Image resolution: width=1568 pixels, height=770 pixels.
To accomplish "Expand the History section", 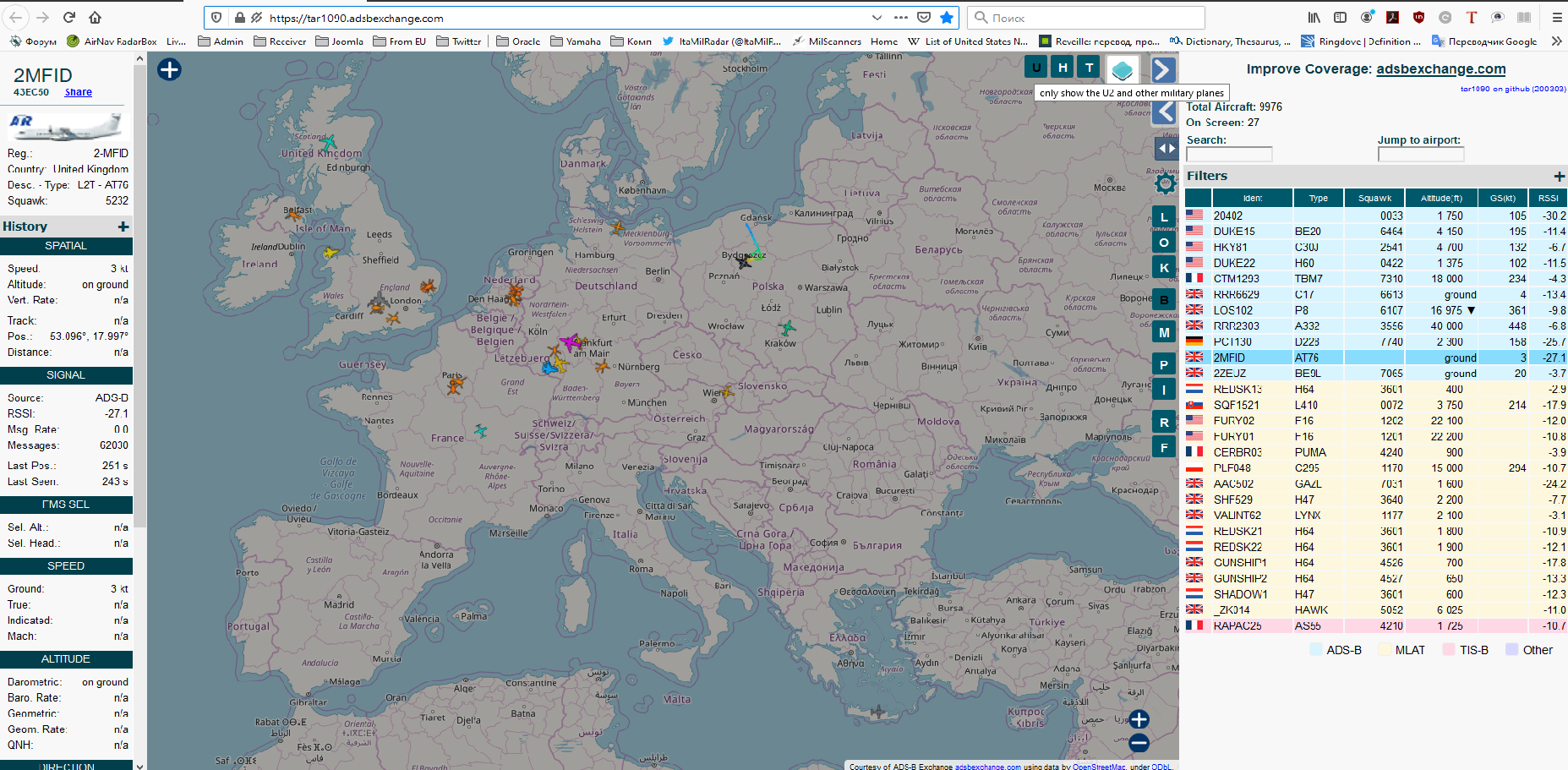I will pos(123,227).
